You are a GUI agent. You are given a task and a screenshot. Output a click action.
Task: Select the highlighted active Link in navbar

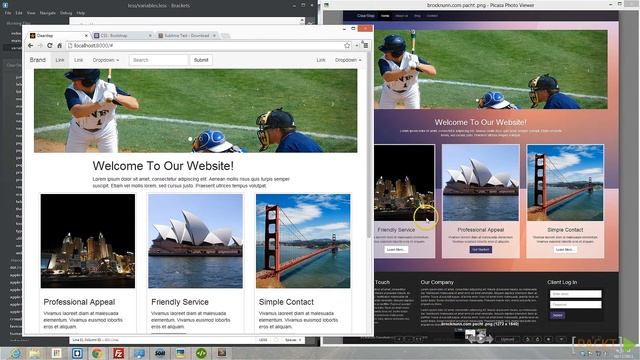pos(60,60)
